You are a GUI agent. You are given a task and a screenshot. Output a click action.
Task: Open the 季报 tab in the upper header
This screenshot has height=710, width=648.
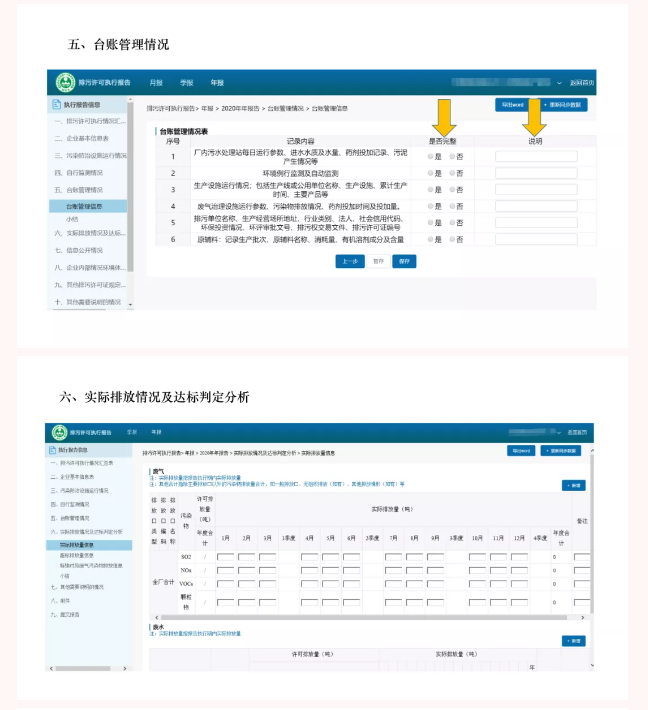point(186,82)
